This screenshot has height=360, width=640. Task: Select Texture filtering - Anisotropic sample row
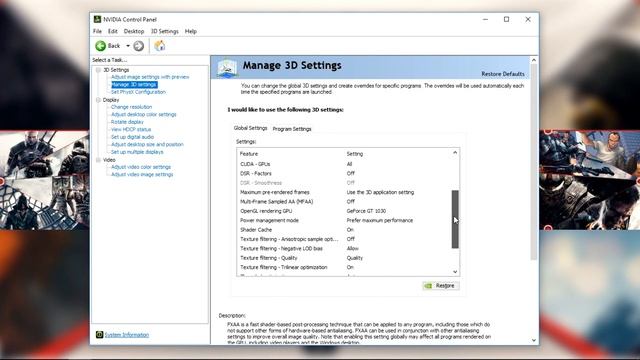click(x=344, y=239)
